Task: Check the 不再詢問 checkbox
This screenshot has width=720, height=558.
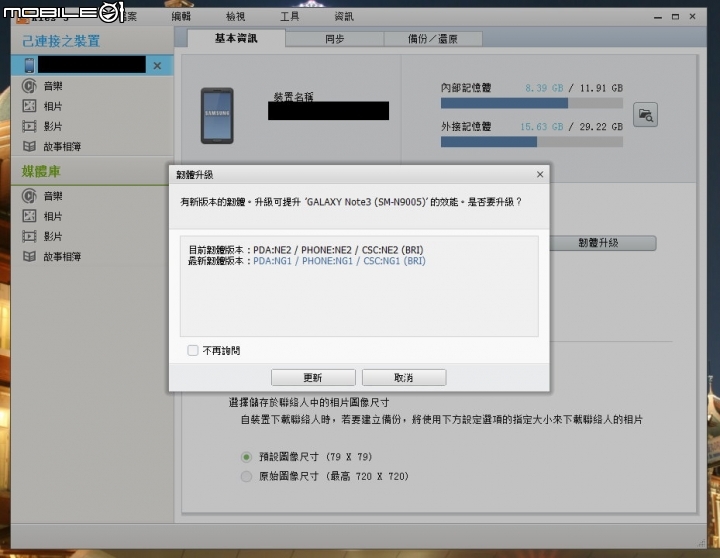Action: 193,350
